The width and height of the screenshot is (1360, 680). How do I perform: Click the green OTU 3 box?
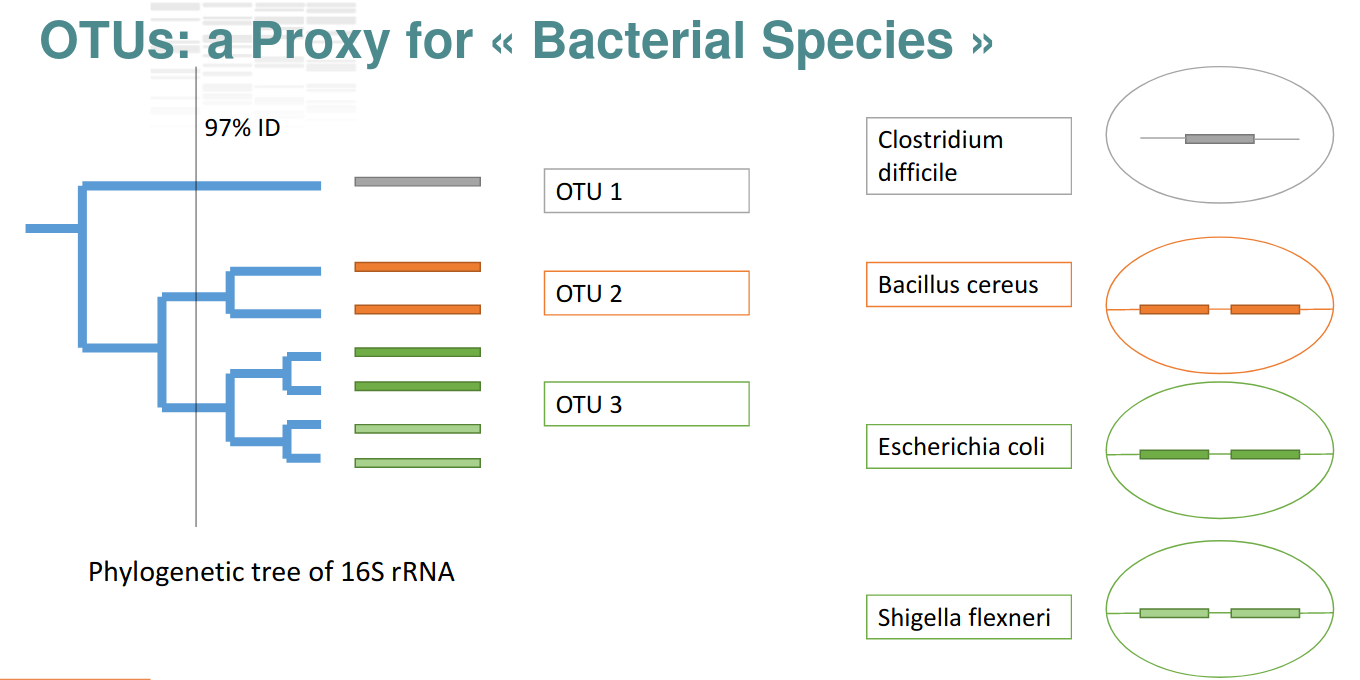(x=646, y=404)
